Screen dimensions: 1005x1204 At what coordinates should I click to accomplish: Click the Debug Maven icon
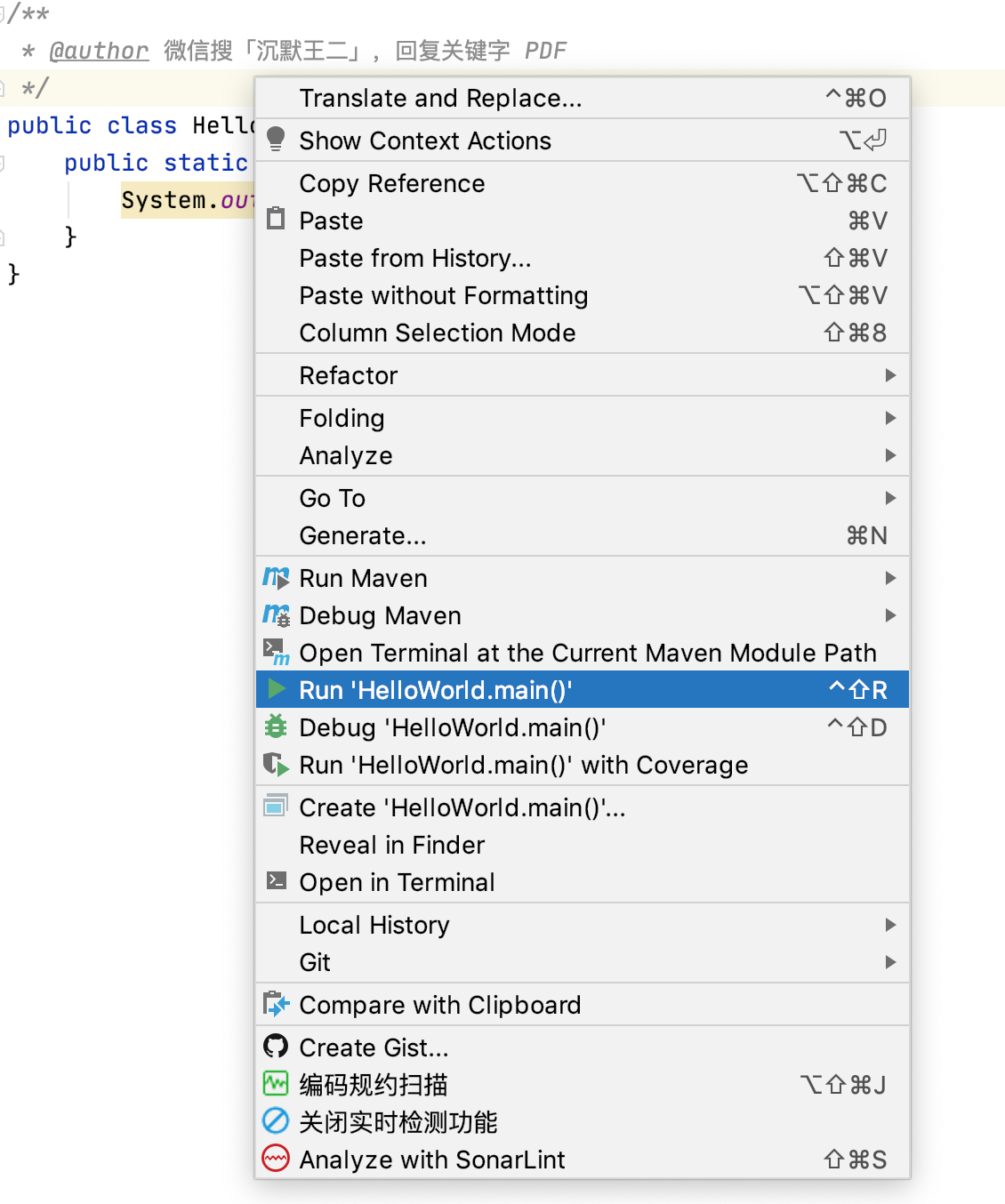(x=276, y=615)
